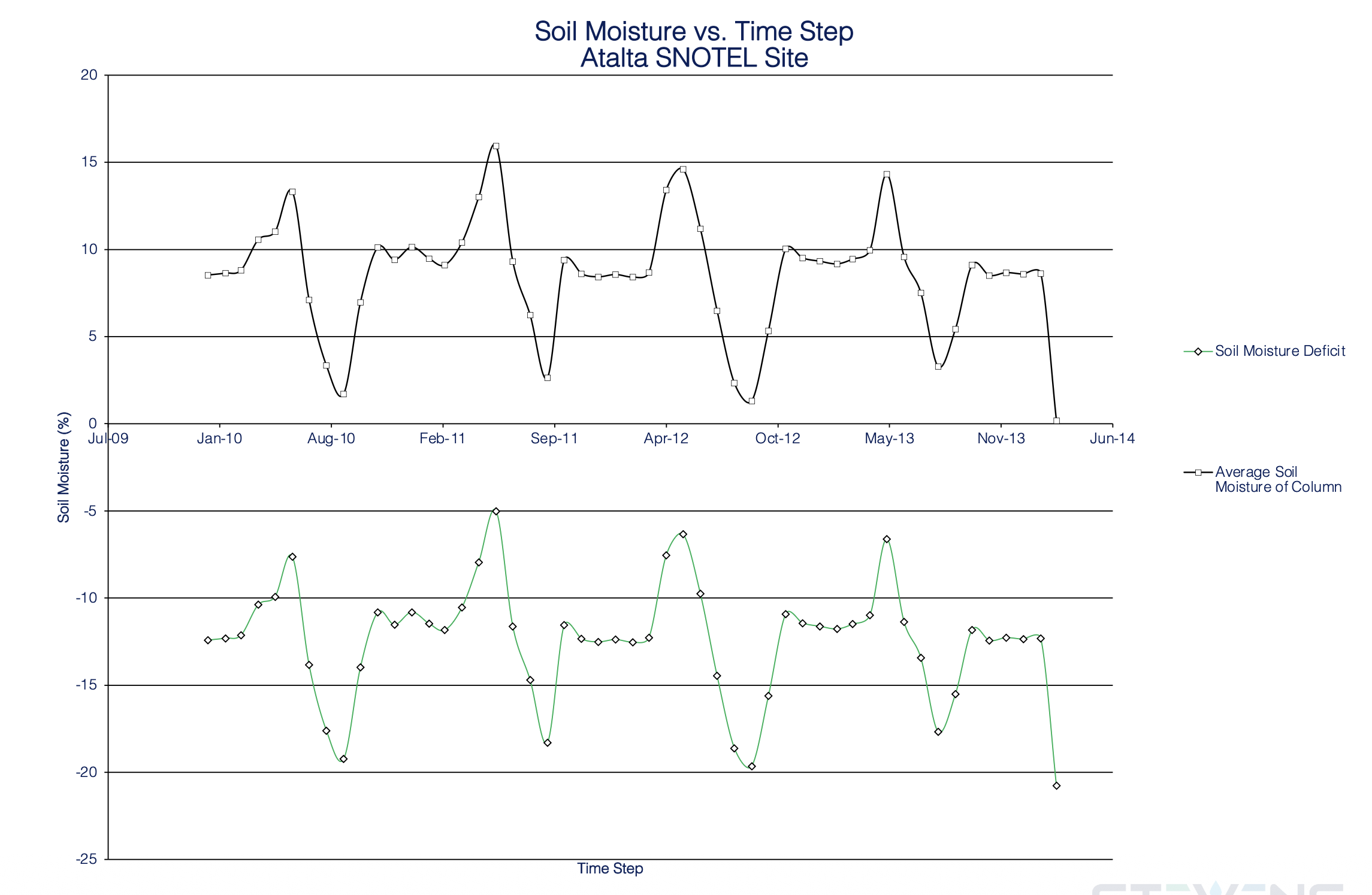Click the highest black data point near 16
The height and width of the screenshot is (895, 1372).
pyautogui.click(x=496, y=146)
